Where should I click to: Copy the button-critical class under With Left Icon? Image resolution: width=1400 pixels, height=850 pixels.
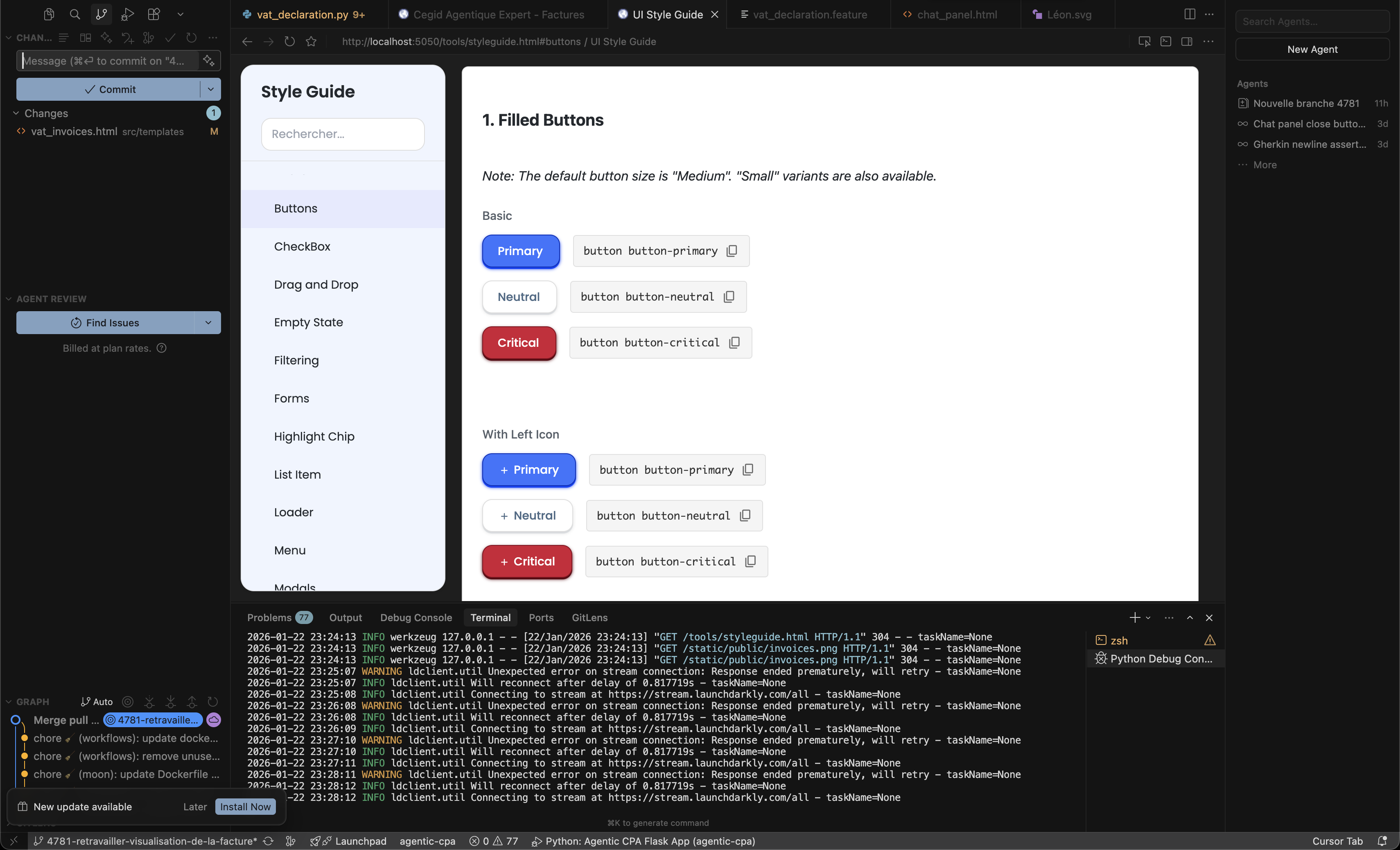pyautogui.click(x=751, y=561)
